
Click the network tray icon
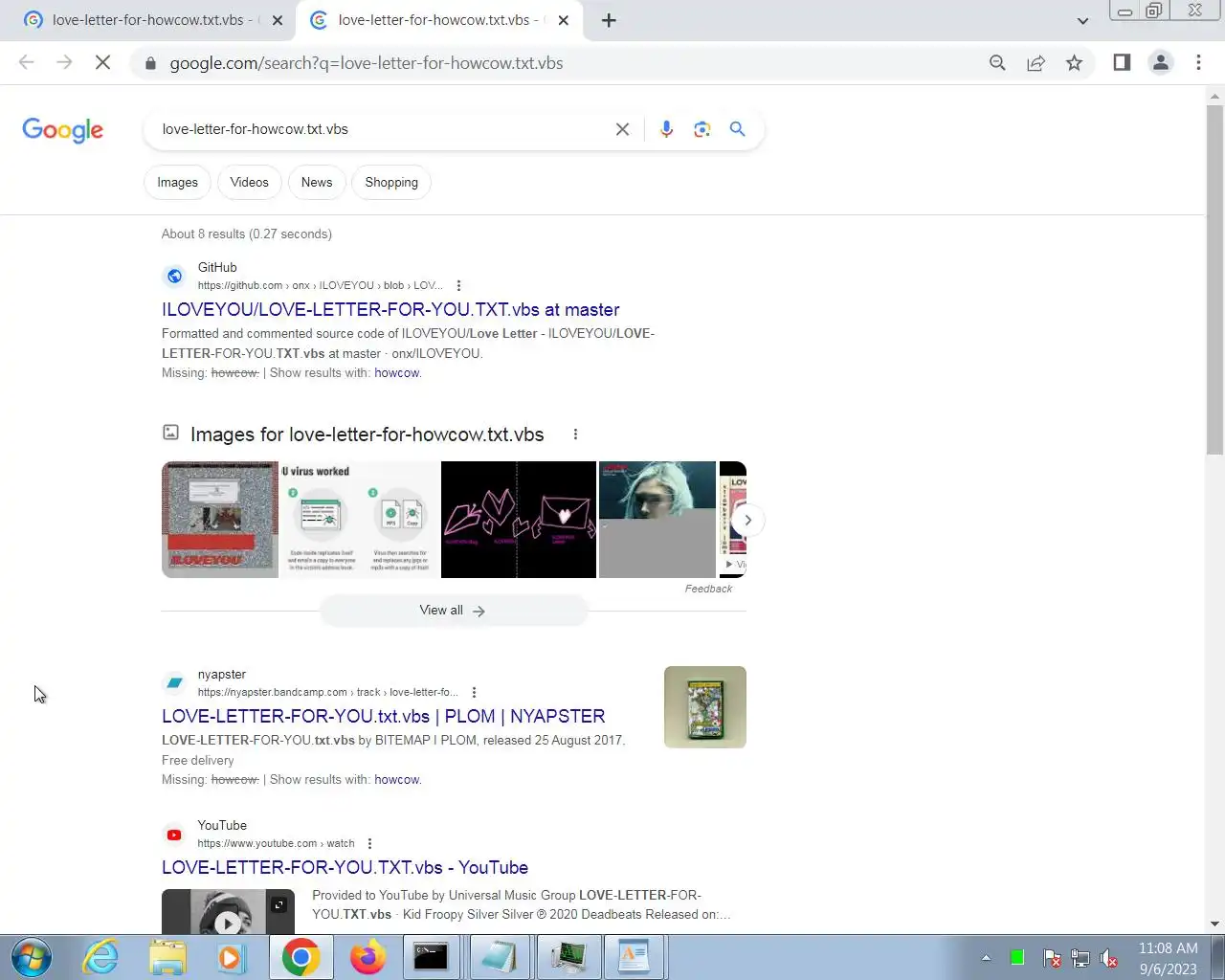tap(1080, 958)
